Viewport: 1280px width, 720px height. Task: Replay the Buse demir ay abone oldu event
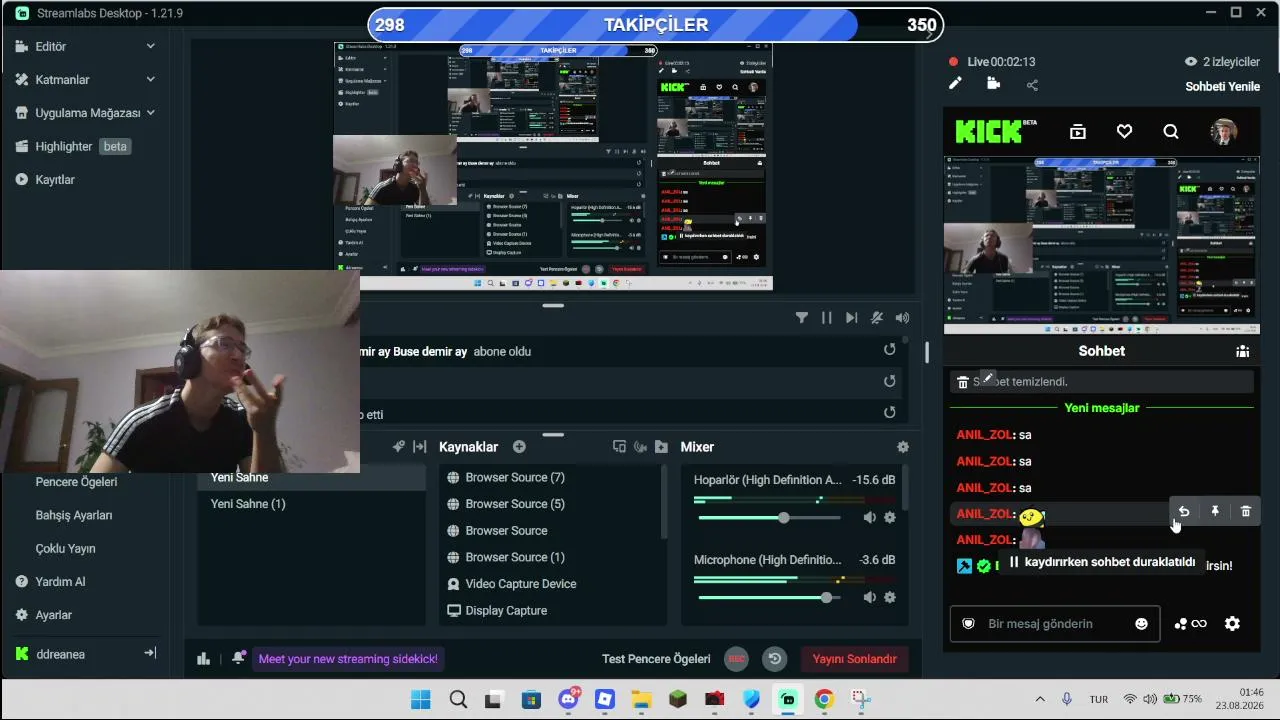pyautogui.click(x=889, y=350)
